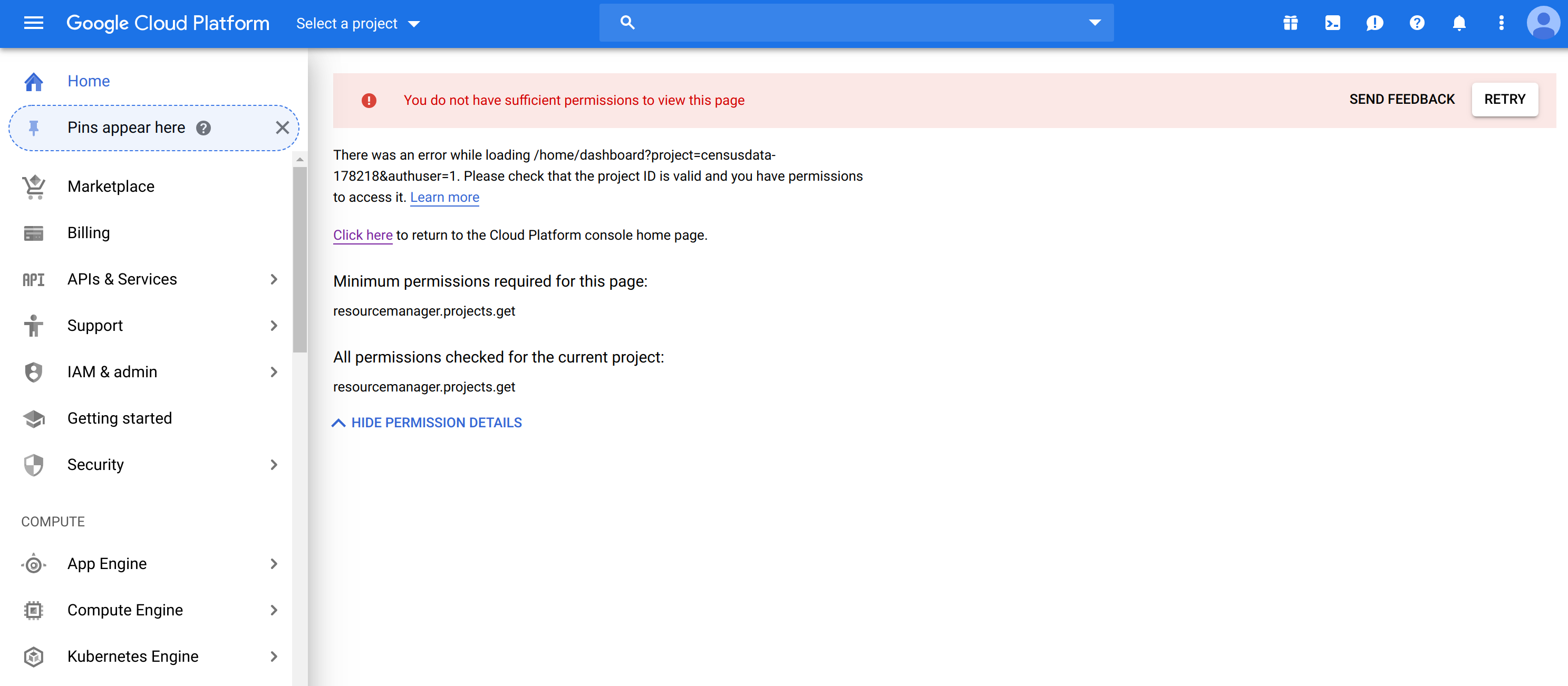Click the blue Home house icon
Image resolution: width=1568 pixels, height=686 pixels.
[33, 82]
